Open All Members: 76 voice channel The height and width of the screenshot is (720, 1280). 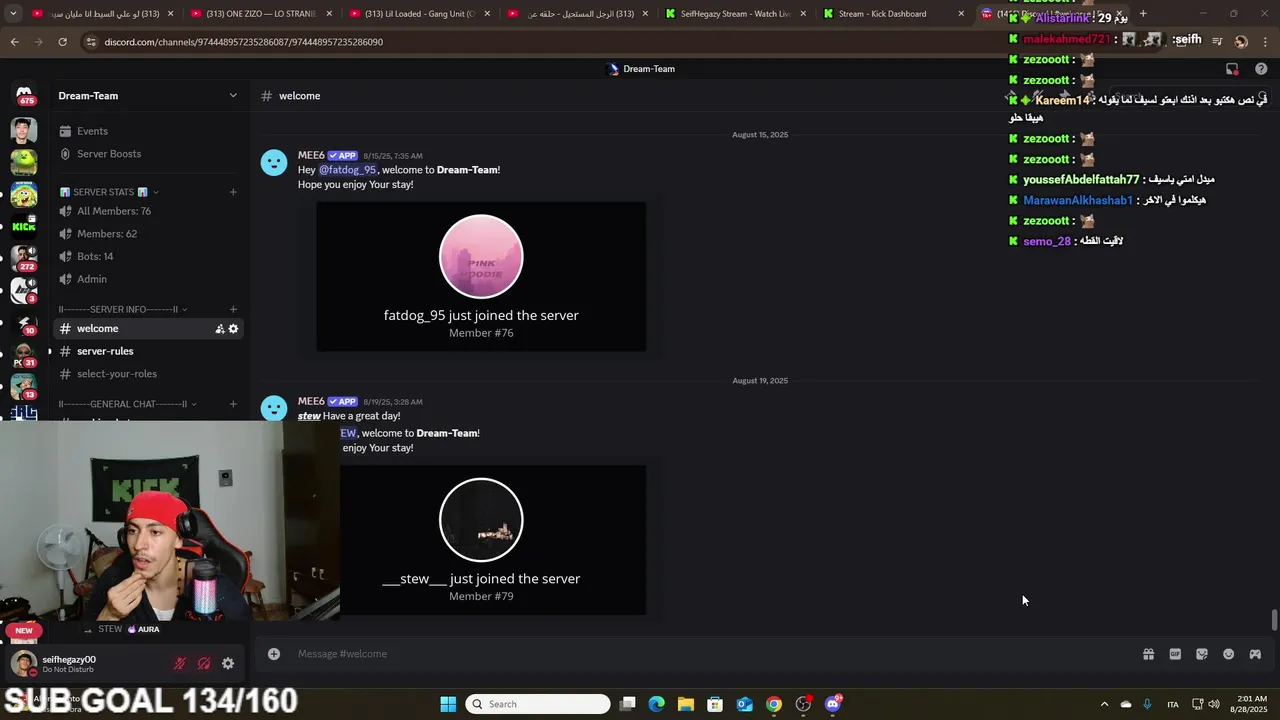(148, 211)
